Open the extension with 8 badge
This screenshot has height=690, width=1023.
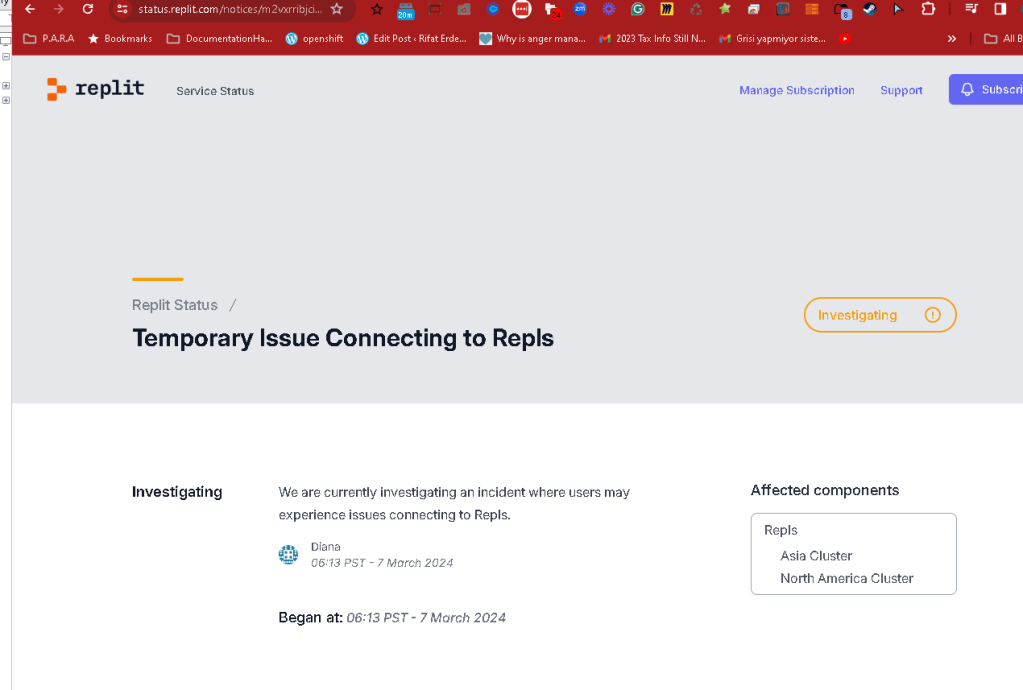coord(842,10)
